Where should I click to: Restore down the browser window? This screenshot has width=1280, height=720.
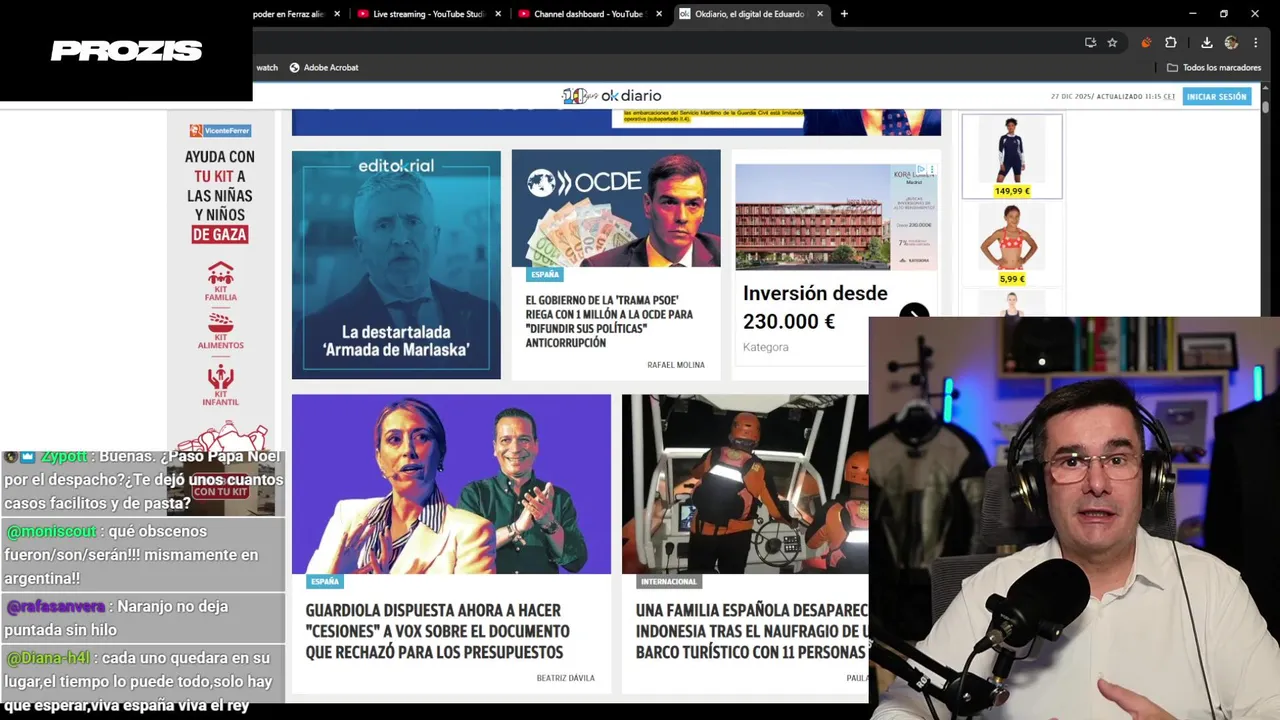tap(1223, 14)
